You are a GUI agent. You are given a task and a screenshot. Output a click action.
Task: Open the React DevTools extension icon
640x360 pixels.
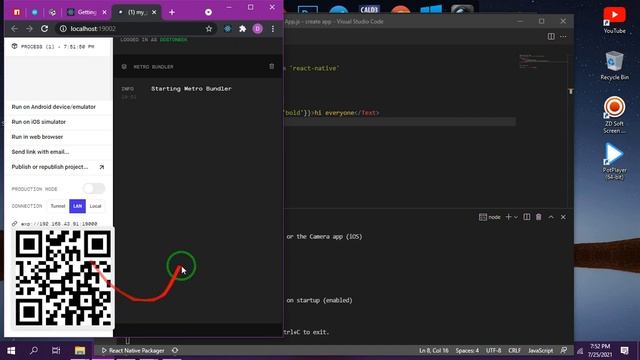click(x=227, y=29)
